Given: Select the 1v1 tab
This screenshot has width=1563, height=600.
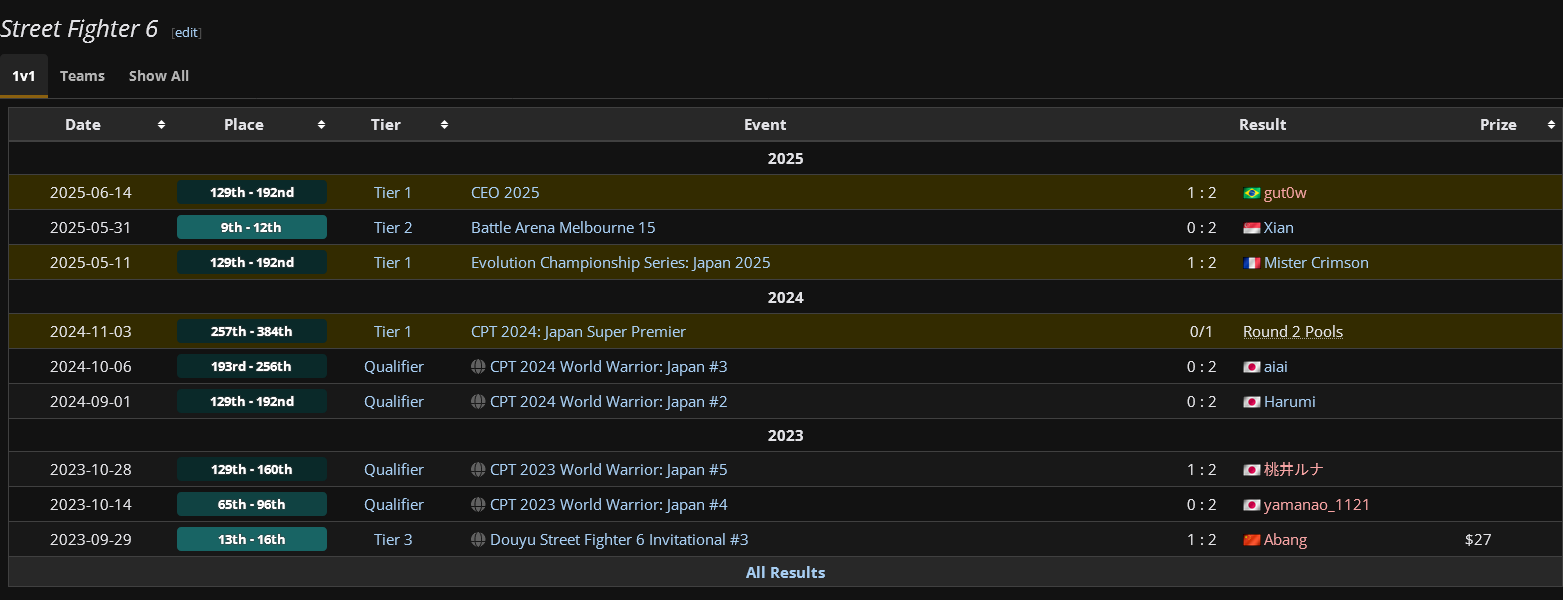Looking at the screenshot, I should (24, 76).
